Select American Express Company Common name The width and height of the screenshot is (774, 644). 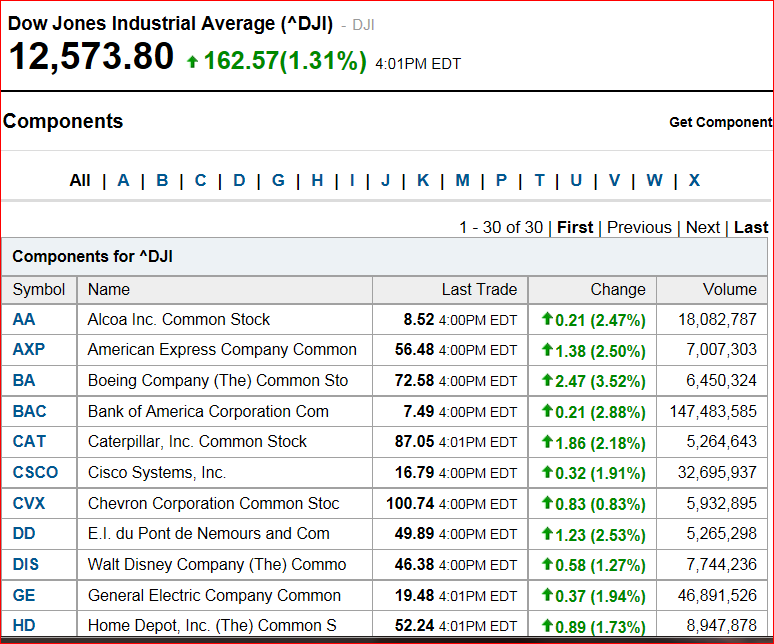point(222,349)
